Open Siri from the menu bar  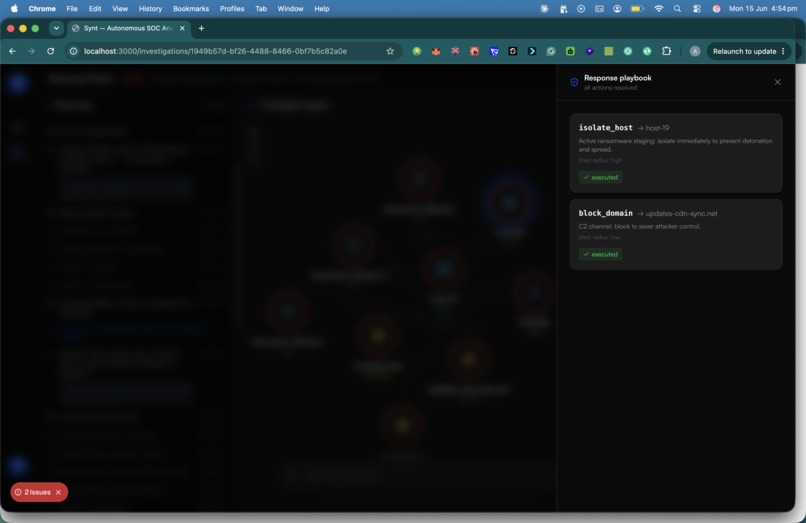click(716, 9)
